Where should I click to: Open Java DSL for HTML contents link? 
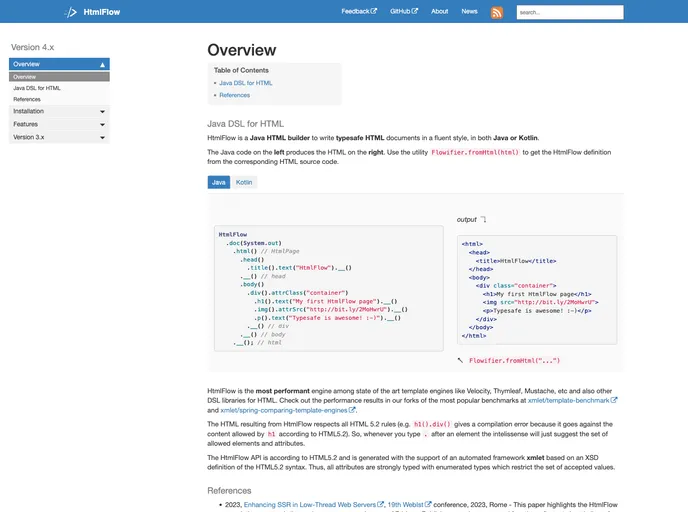246,83
